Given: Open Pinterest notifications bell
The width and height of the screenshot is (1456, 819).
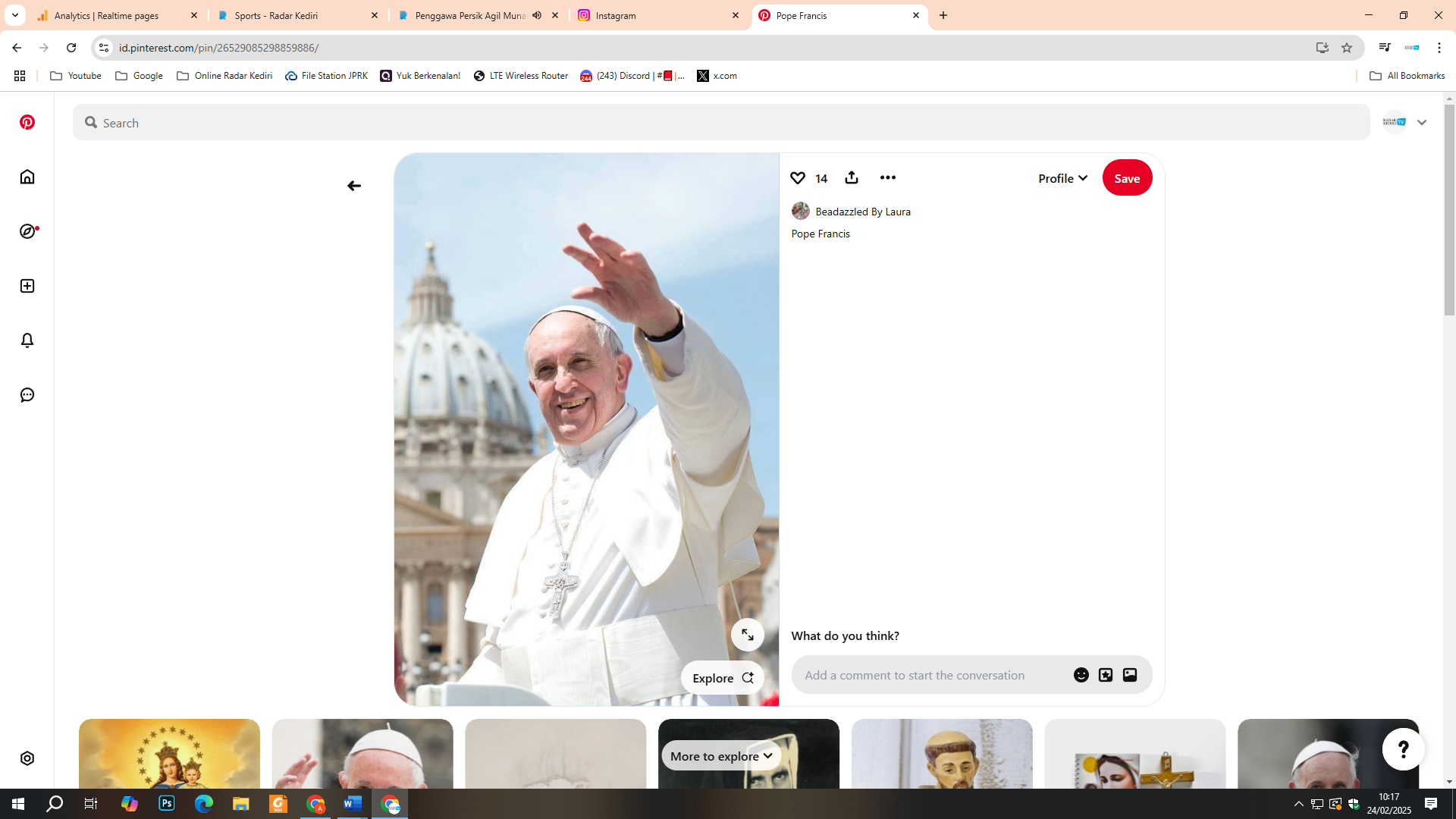Looking at the screenshot, I should pos(27,340).
